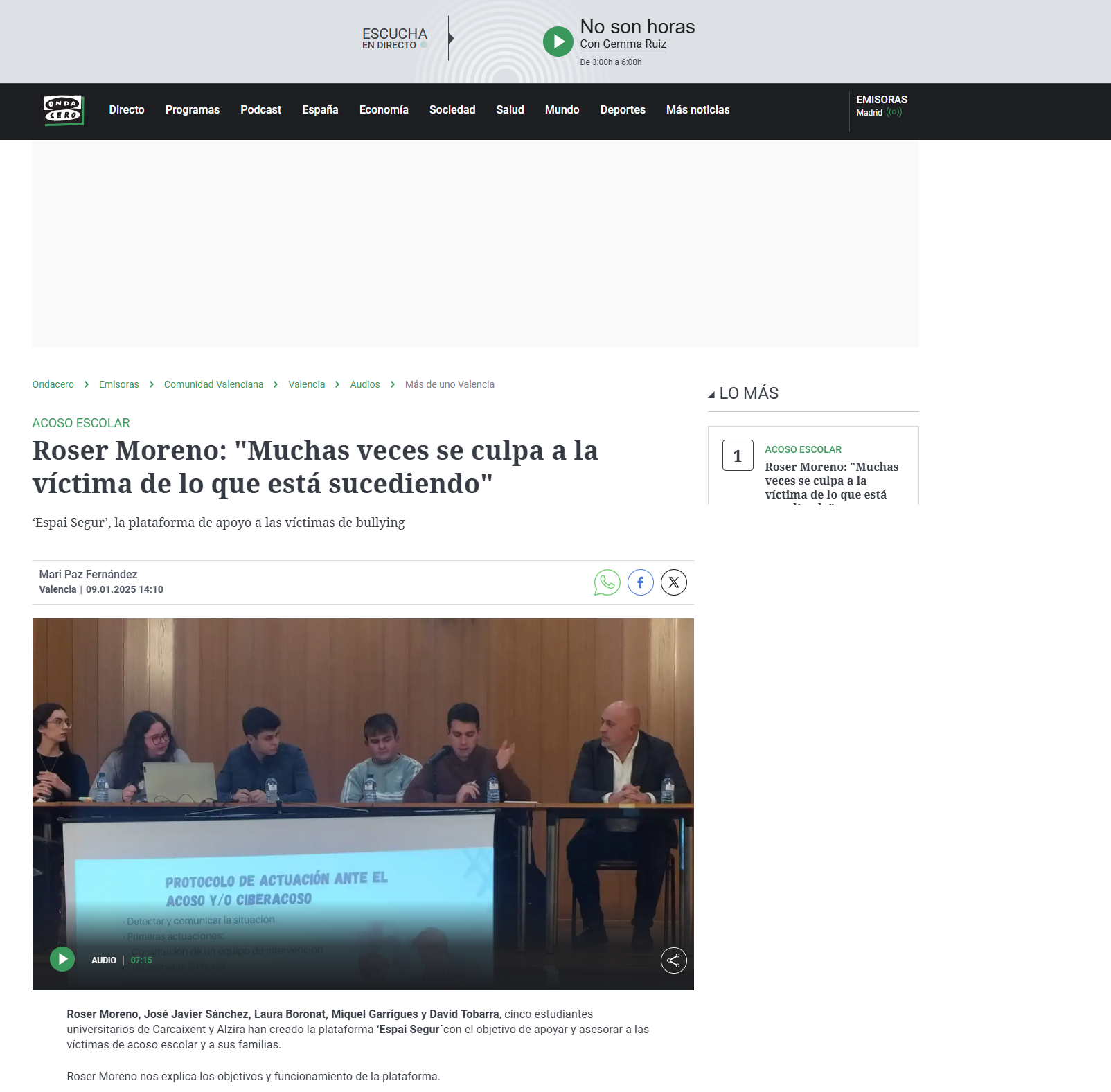The height and width of the screenshot is (1092, 1111).
Task: Share article via WhatsApp icon
Action: point(607,582)
